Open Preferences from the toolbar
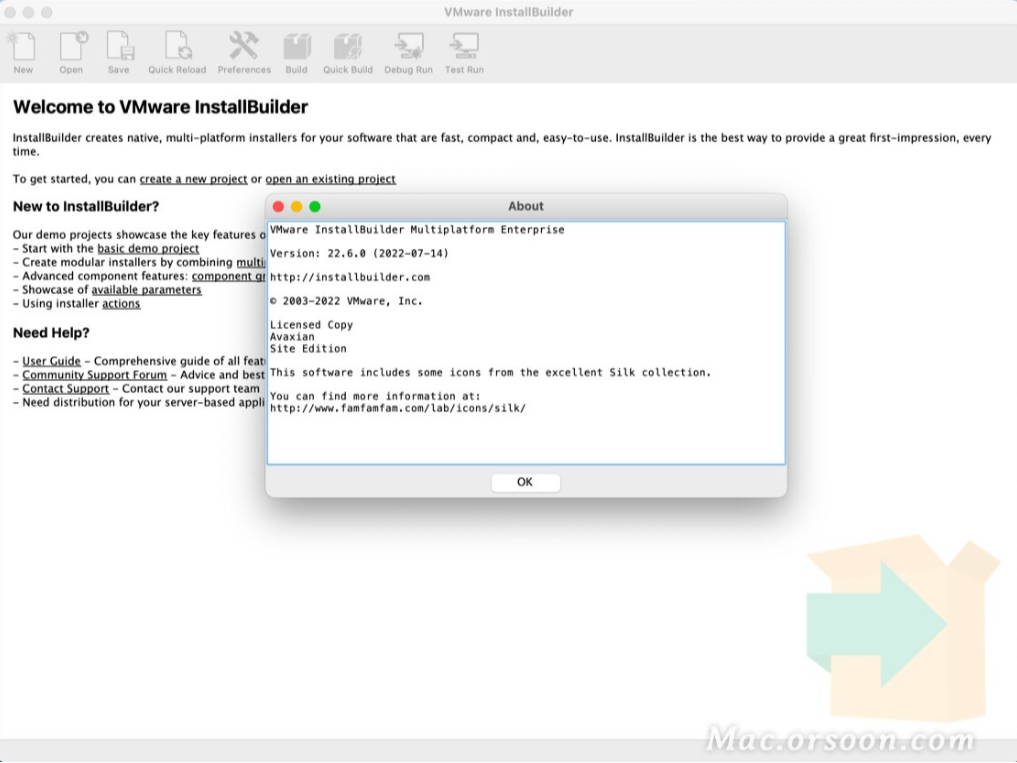 (x=244, y=53)
